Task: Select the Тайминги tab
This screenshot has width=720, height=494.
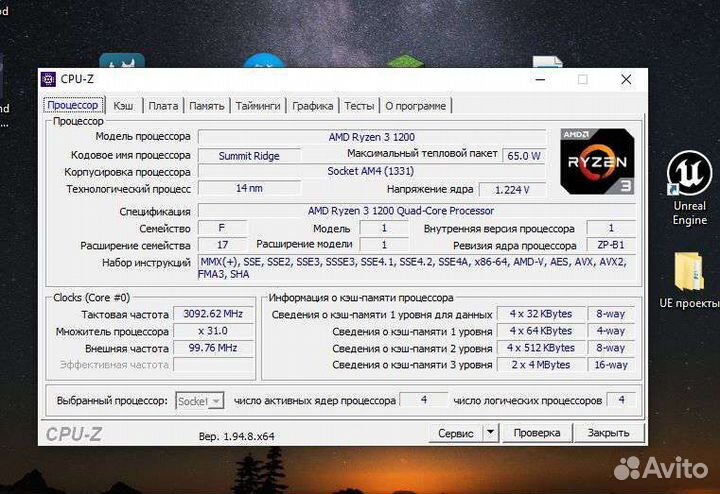Action: click(258, 106)
